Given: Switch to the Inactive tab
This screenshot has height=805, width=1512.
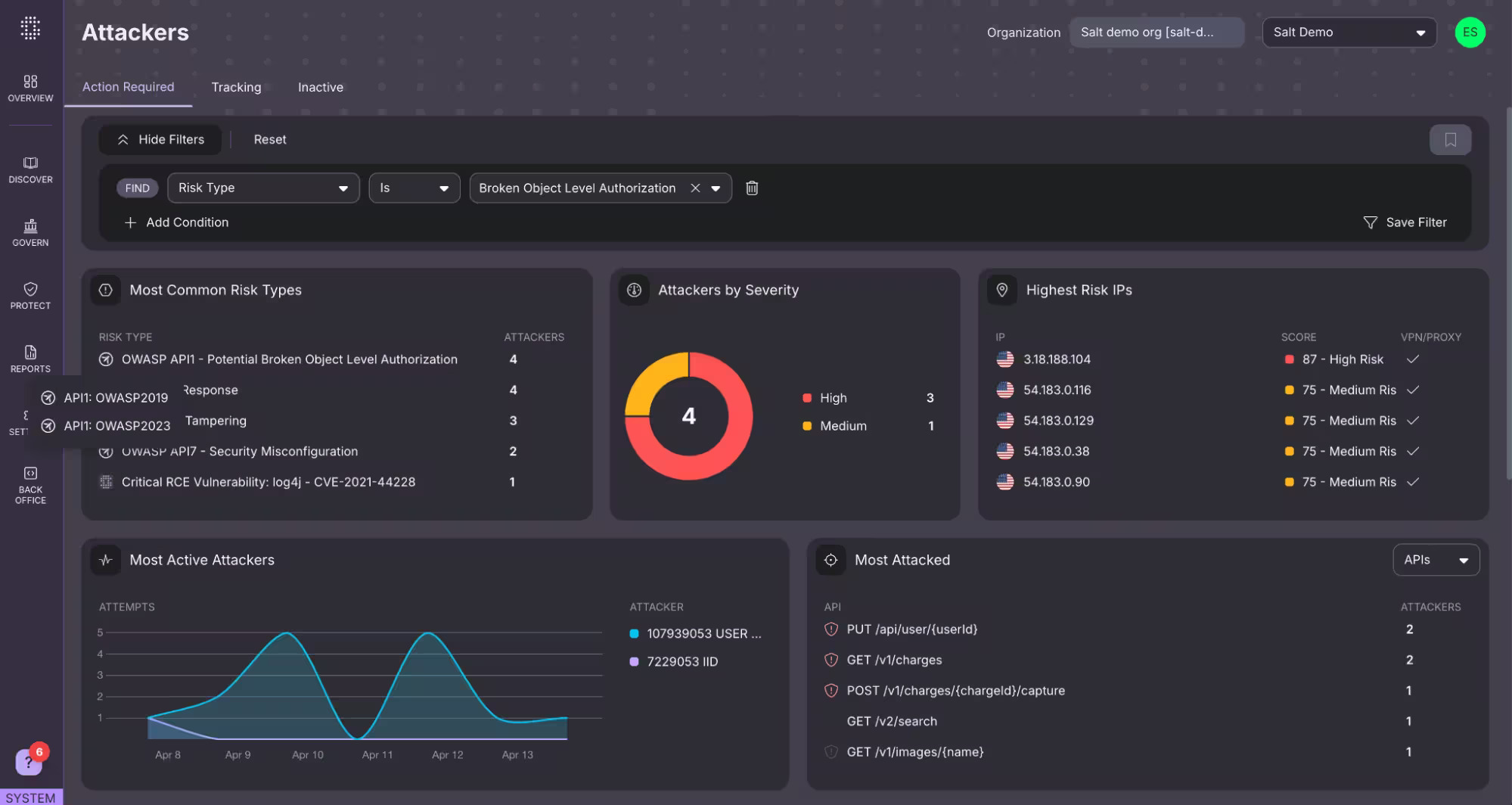Looking at the screenshot, I should click(320, 87).
